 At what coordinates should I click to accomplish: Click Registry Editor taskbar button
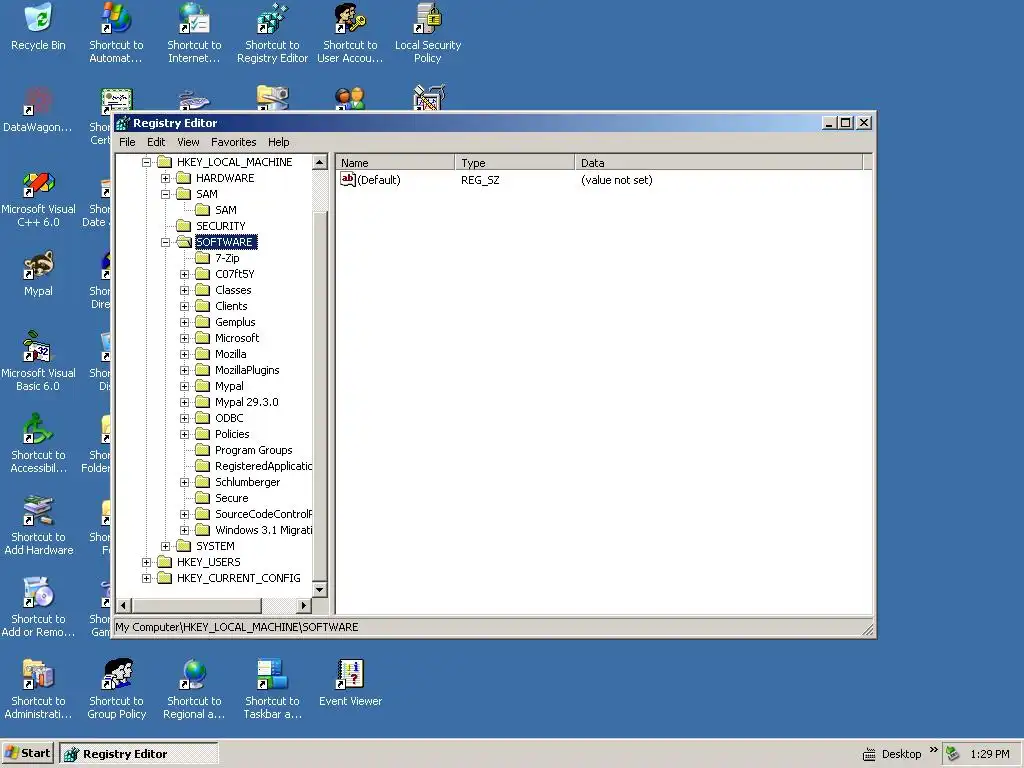[138, 753]
